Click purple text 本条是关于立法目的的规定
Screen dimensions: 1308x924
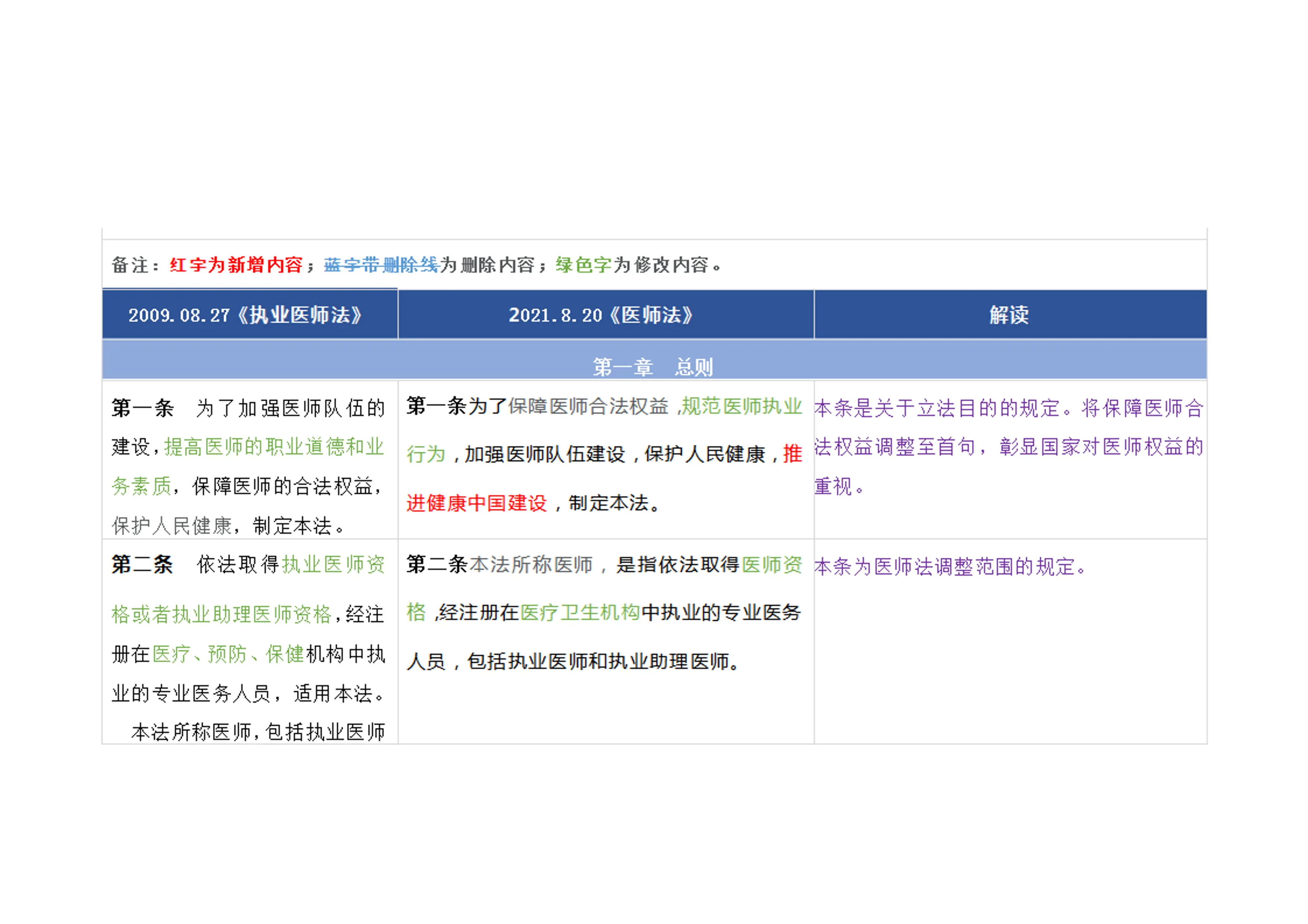tap(936, 408)
